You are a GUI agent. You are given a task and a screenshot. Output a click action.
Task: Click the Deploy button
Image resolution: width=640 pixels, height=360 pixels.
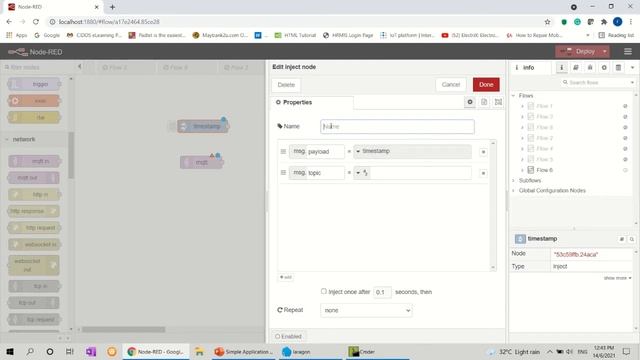tap(578, 51)
